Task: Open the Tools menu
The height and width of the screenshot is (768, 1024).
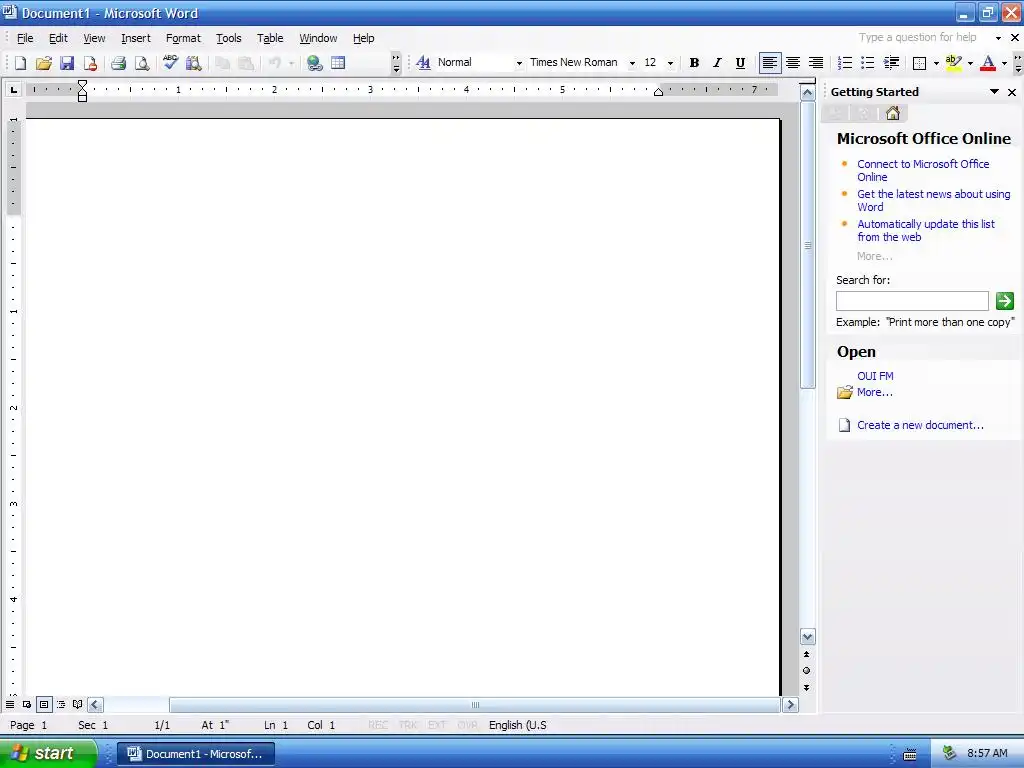Action: coord(229,38)
